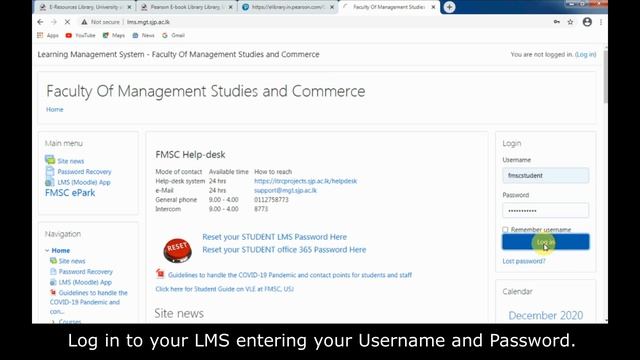Open the News bookmark
The image size is (640, 360).
(x=144, y=36)
